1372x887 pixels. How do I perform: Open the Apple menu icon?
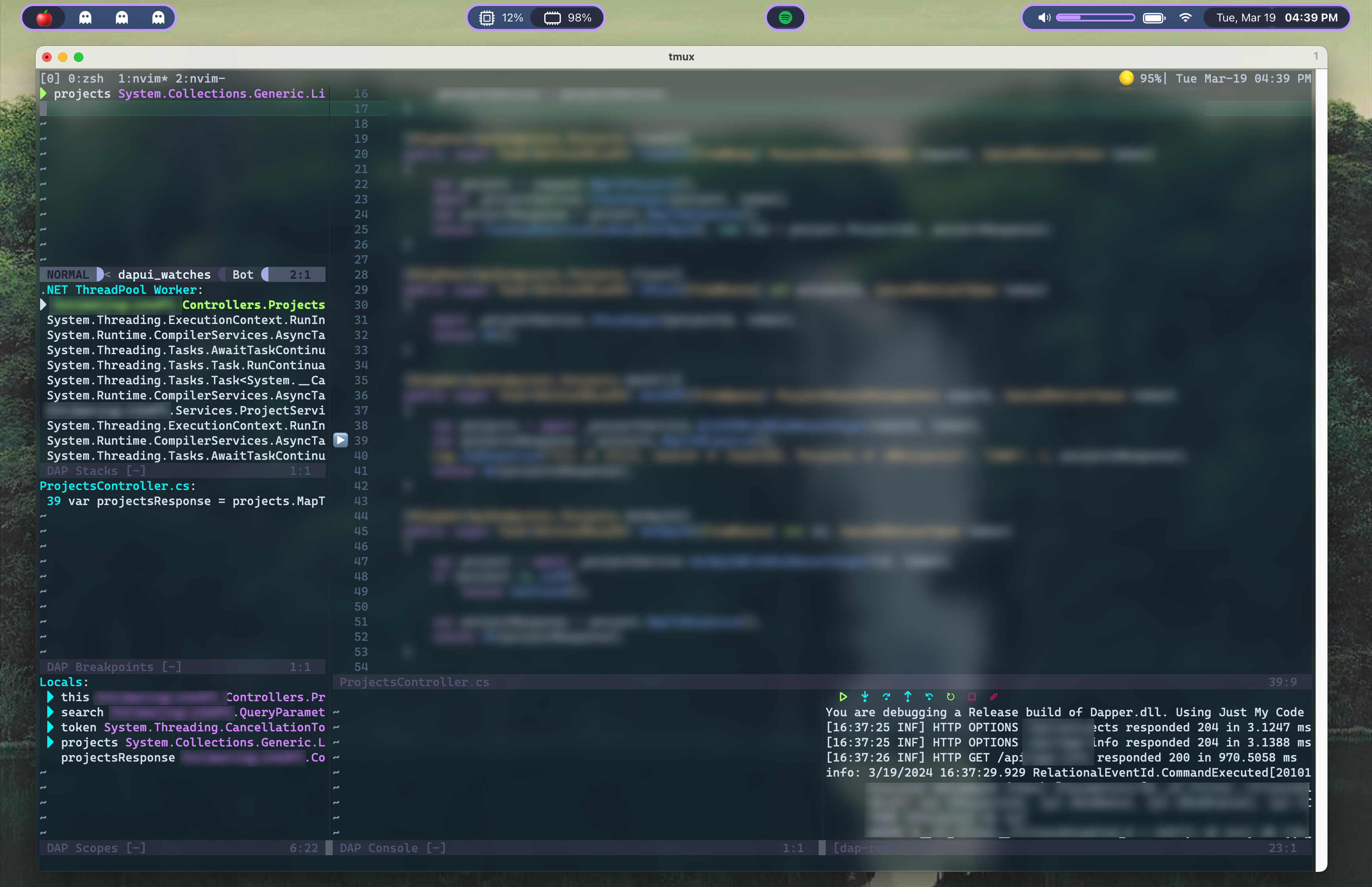44,18
